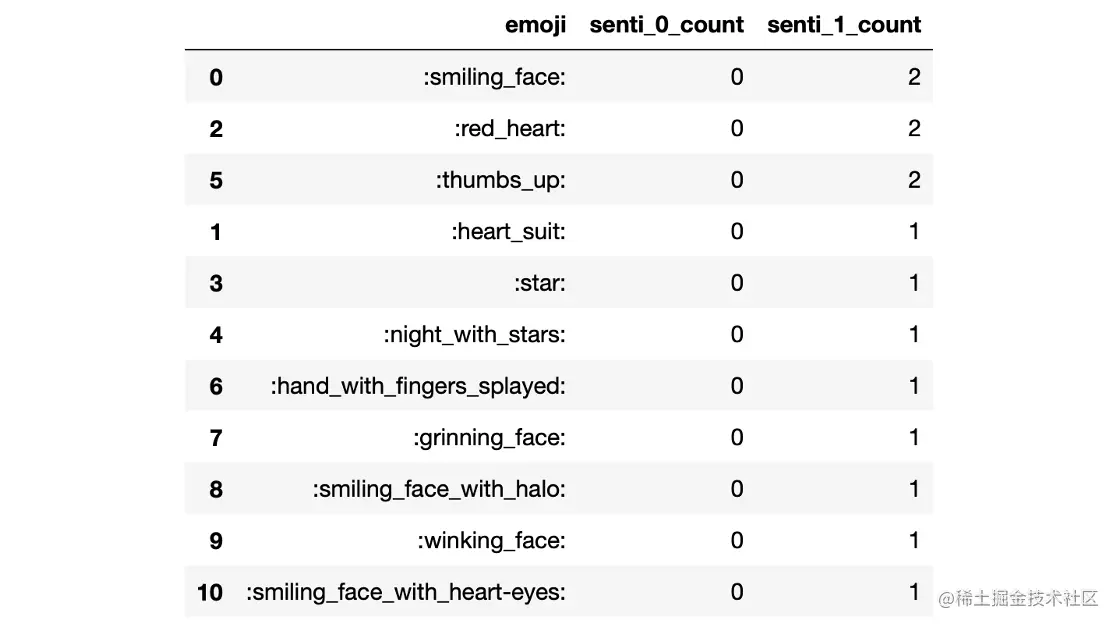
Task: Click senti_1_count value for :smiling_face:
Action: (913, 77)
